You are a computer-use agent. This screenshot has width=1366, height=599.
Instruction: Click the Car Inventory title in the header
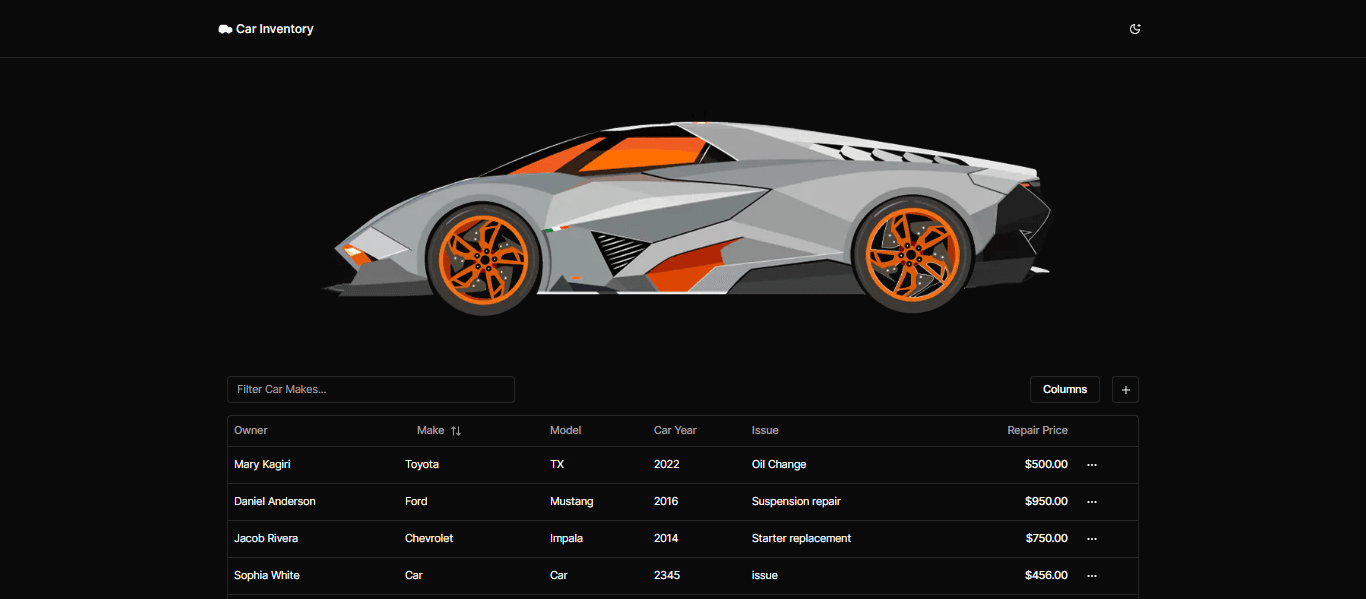point(273,29)
